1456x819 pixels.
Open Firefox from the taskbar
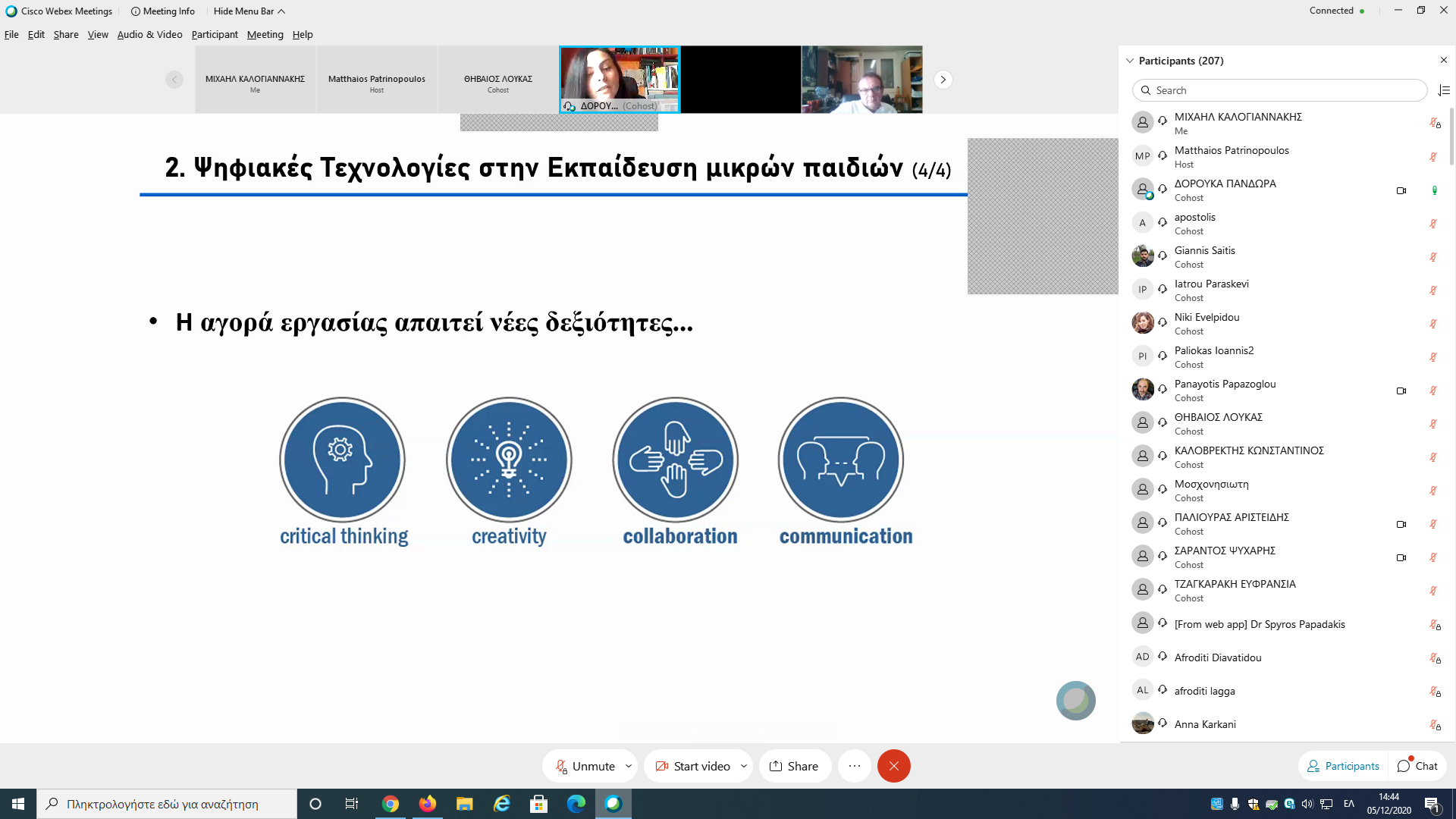(428, 804)
